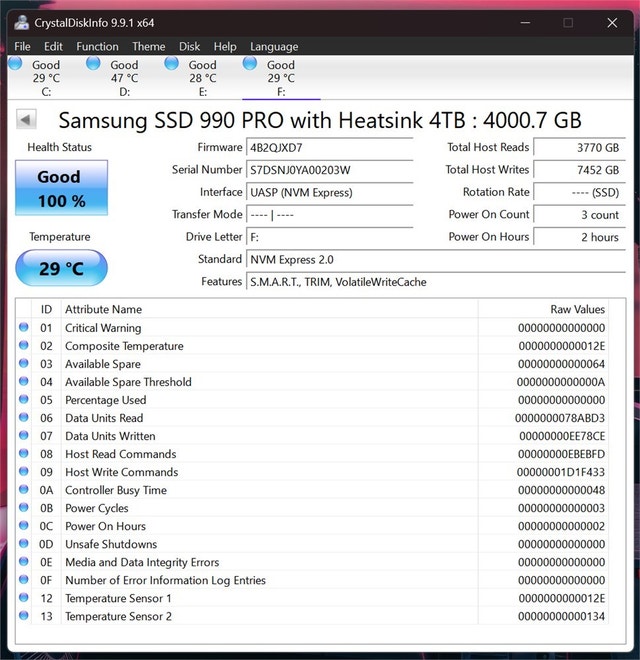This screenshot has width=640, height=660.
Task: Click the ID column header
Action: (x=46, y=309)
